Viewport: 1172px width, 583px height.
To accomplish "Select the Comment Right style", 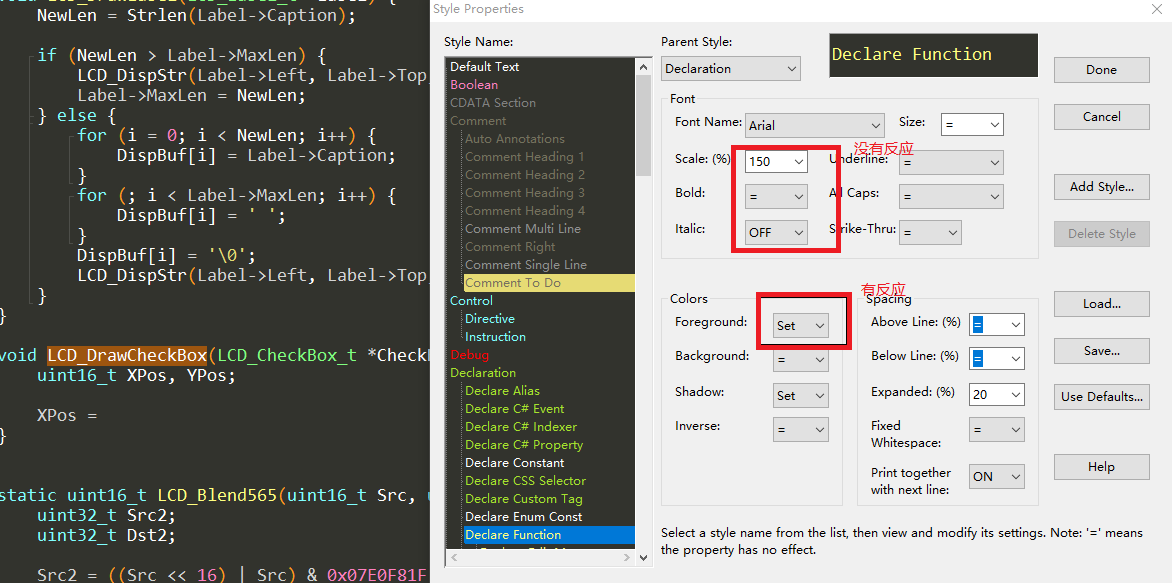I will [510, 246].
